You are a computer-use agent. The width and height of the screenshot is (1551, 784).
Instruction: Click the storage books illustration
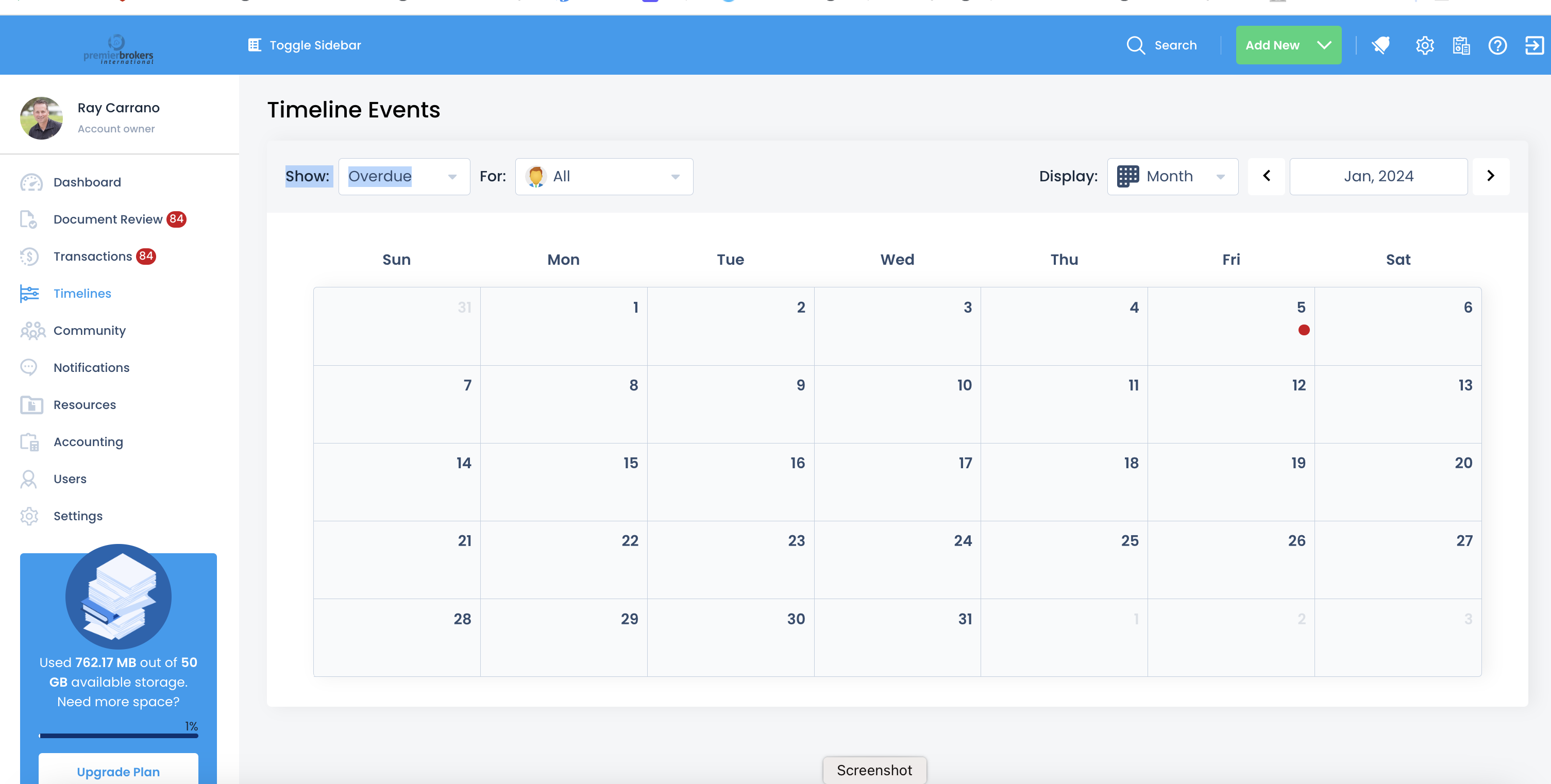[x=119, y=596]
